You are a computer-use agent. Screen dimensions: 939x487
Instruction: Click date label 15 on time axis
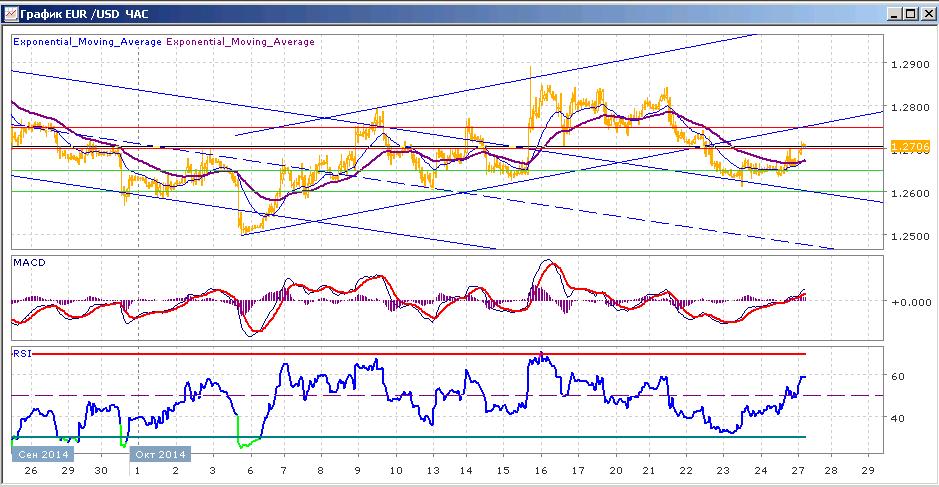click(503, 471)
